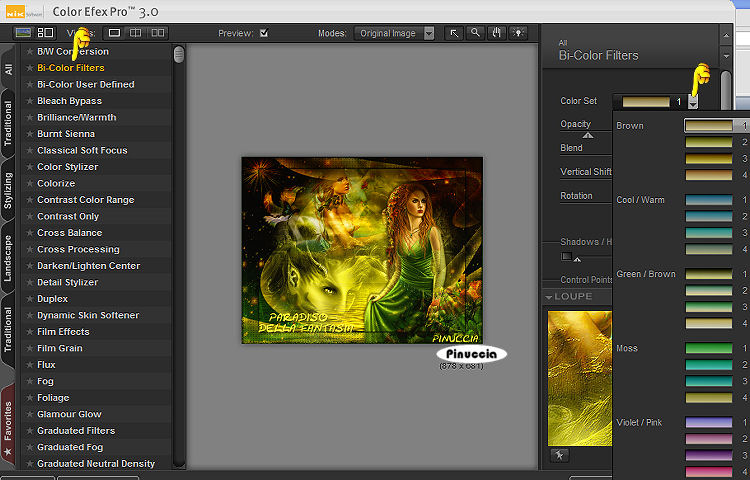Click the filter list scrollbar handle
The width and height of the screenshot is (750, 480).
click(x=179, y=54)
